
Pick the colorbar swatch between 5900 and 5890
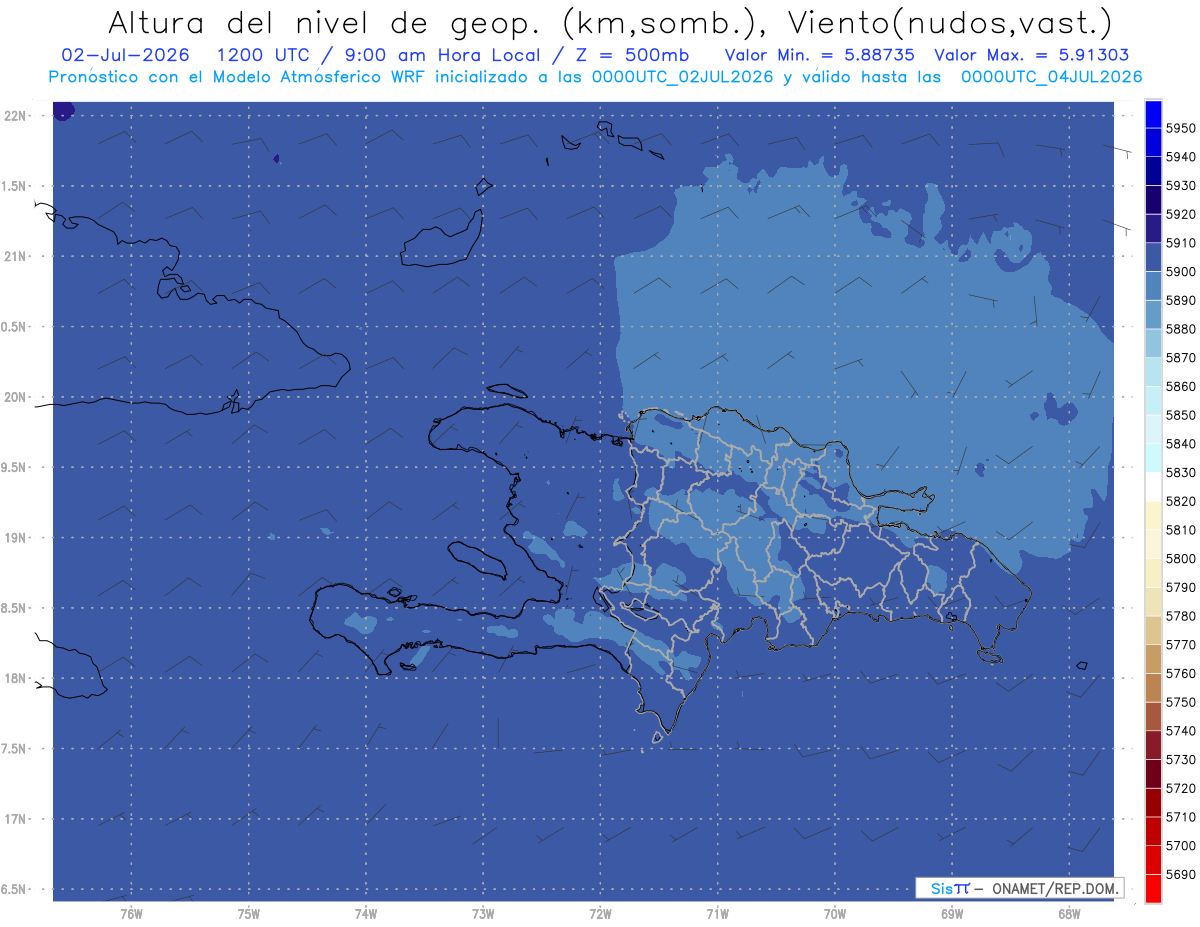tap(1152, 286)
